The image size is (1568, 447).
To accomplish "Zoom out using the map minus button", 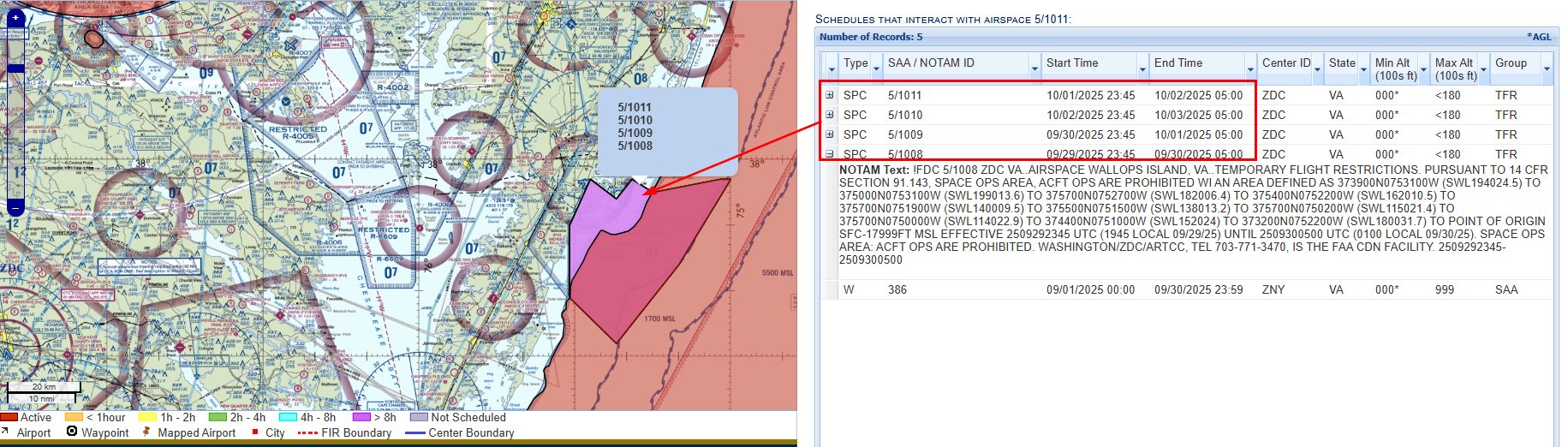I will tap(15, 206).
